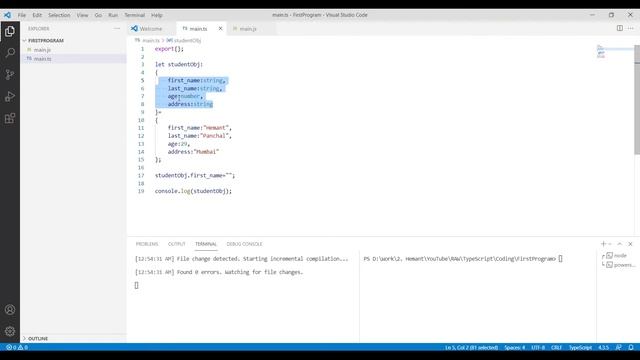Open editor more actions ellipsis
The image size is (640, 360).
(631, 28)
